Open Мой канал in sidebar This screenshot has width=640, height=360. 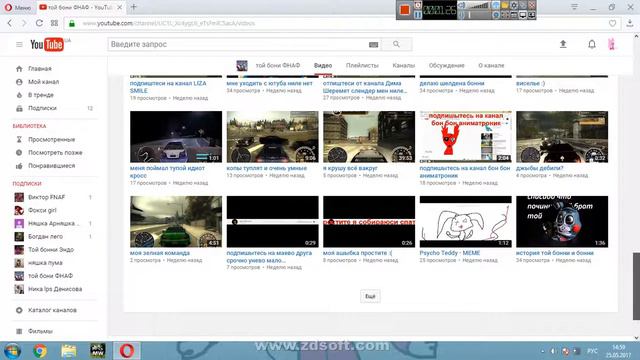tap(43, 82)
